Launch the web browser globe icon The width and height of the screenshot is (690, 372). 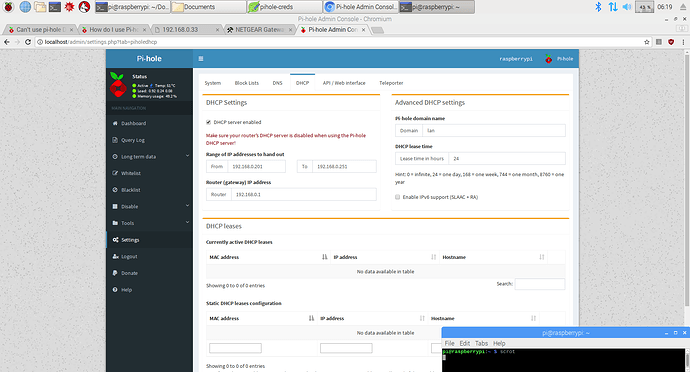(x=25, y=7)
